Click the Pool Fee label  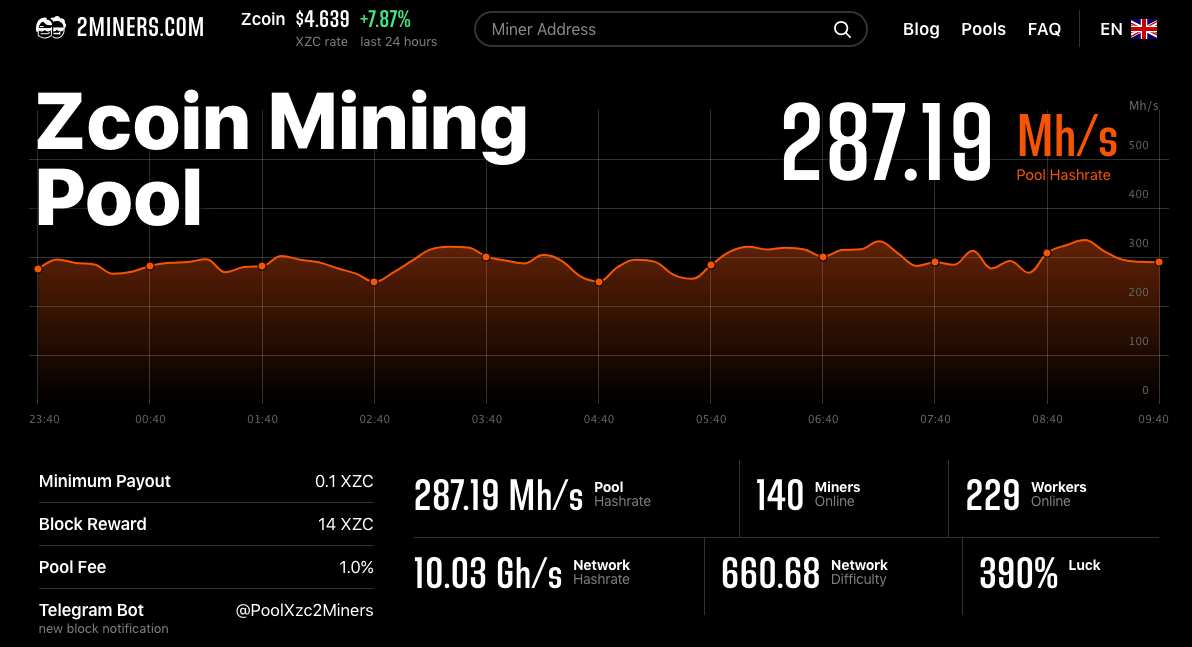tap(72, 567)
